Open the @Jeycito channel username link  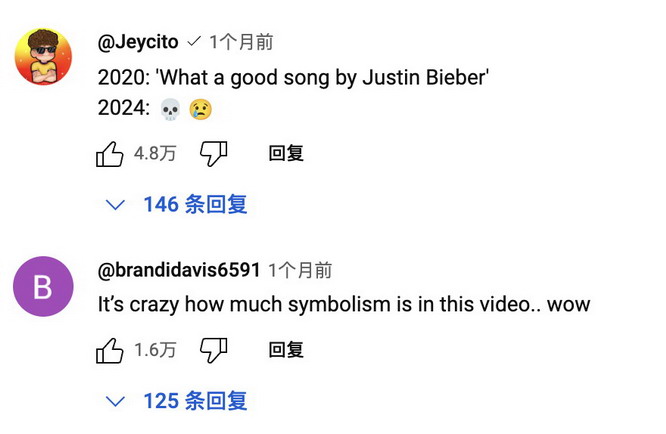click(x=138, y=42)
